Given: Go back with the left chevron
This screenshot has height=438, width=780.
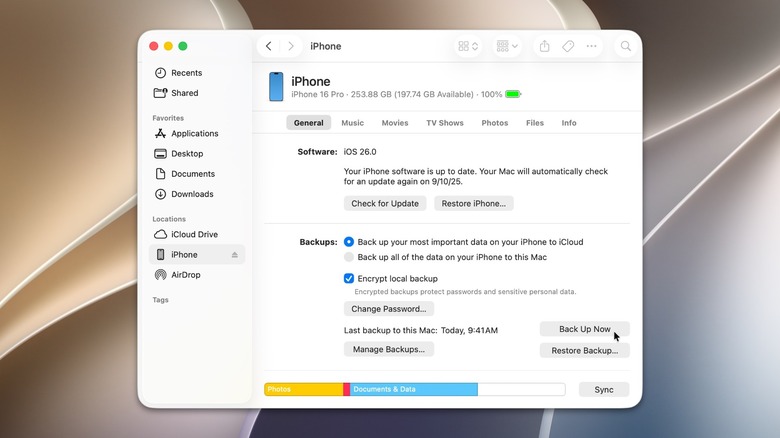Looking at the screenshot, I should click(269, 46).
